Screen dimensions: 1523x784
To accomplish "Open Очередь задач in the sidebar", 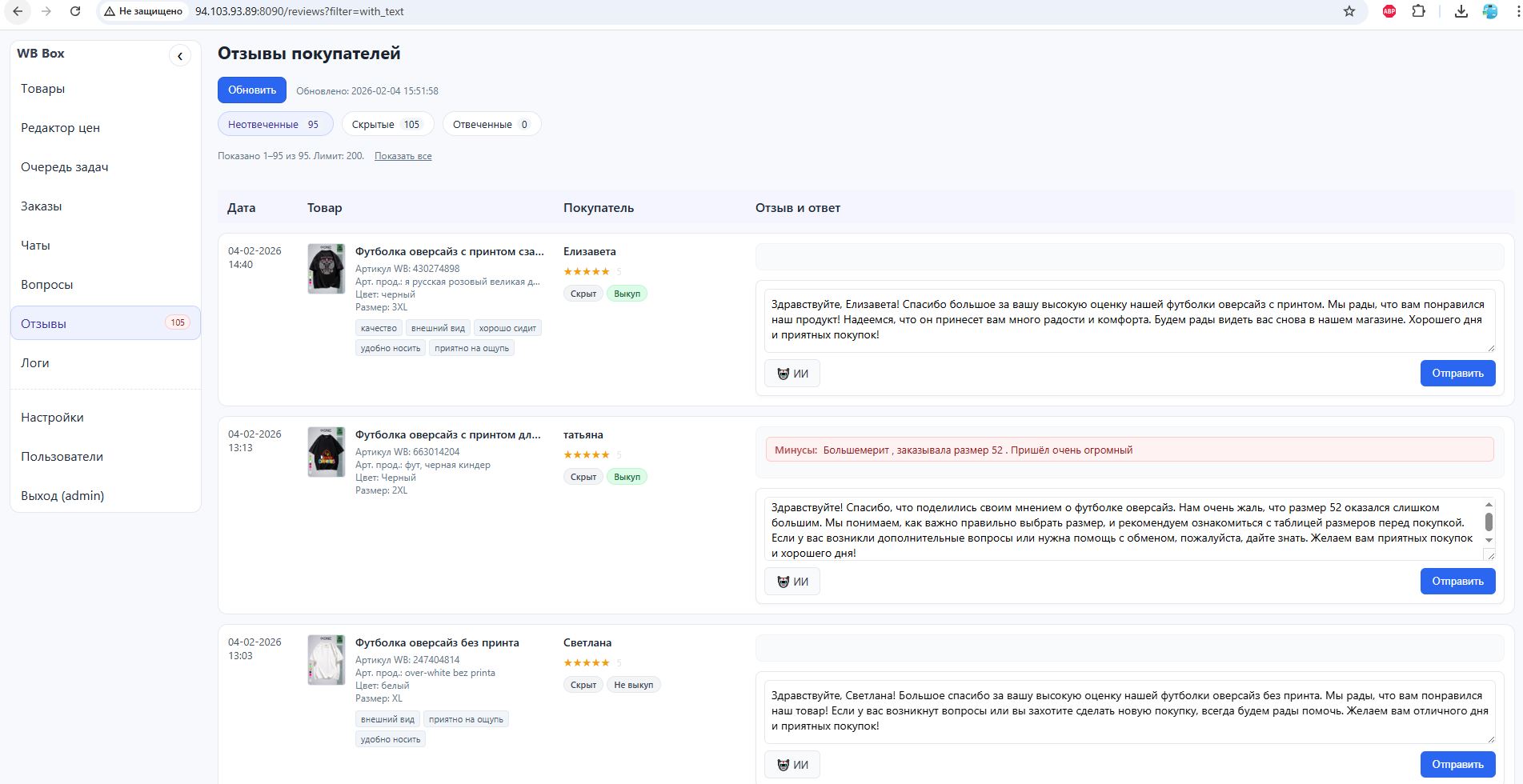I will click(64, 167).
